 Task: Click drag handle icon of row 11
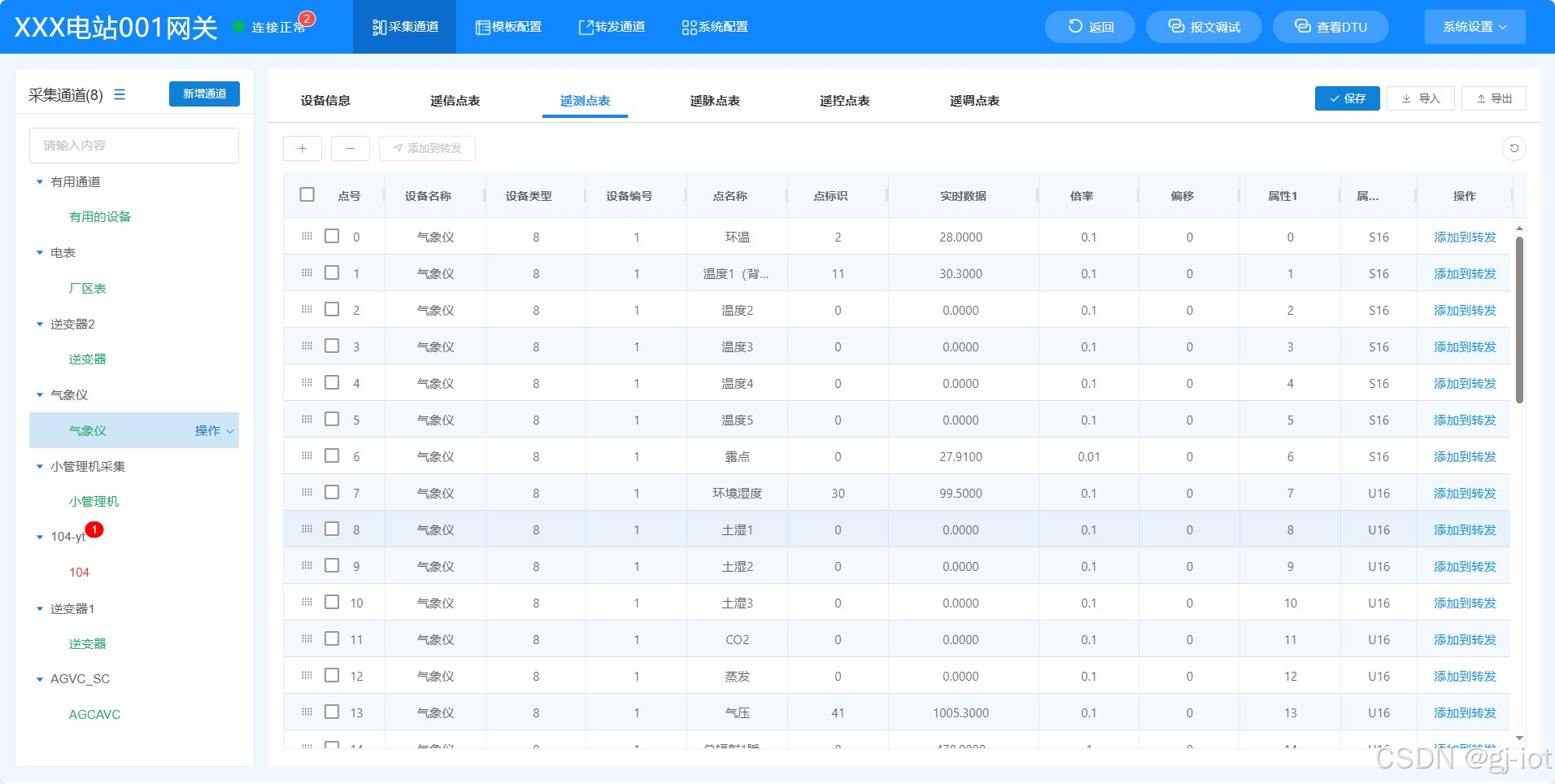tap(307, 638)
